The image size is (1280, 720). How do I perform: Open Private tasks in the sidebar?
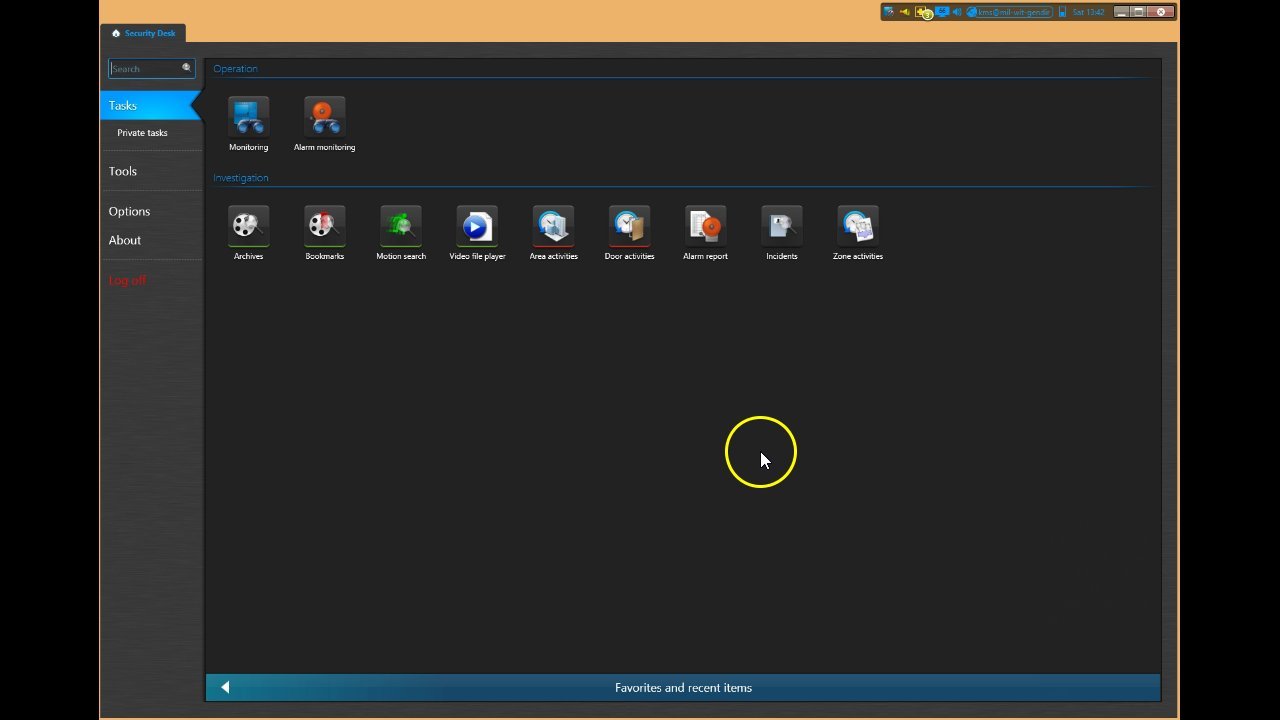142,133
